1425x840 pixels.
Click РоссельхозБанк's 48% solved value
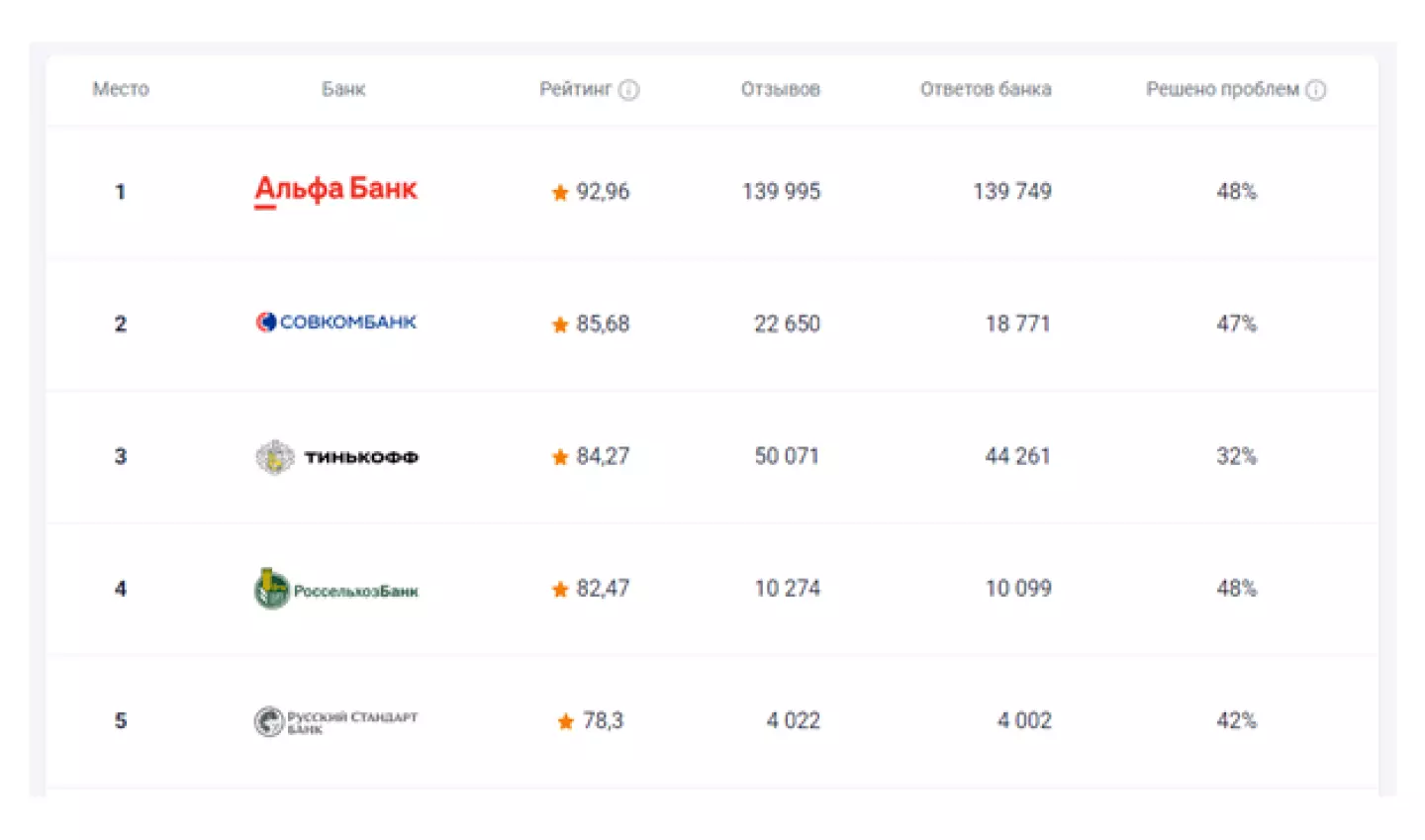[1237, 589]
